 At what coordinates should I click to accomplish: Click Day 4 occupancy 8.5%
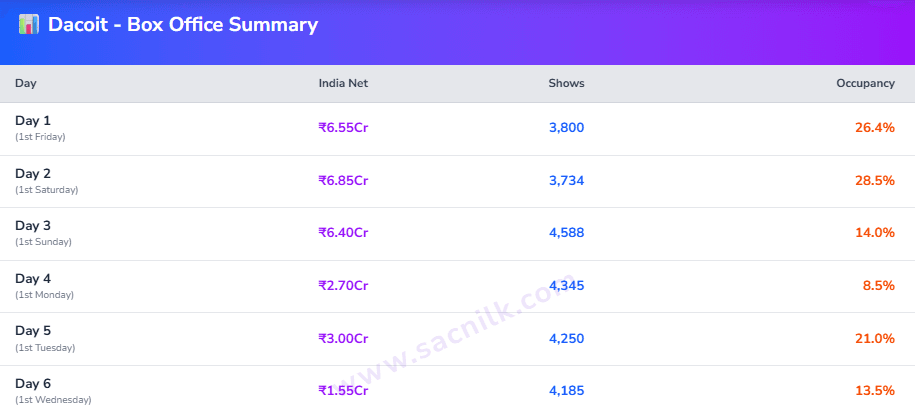[878, 286]
